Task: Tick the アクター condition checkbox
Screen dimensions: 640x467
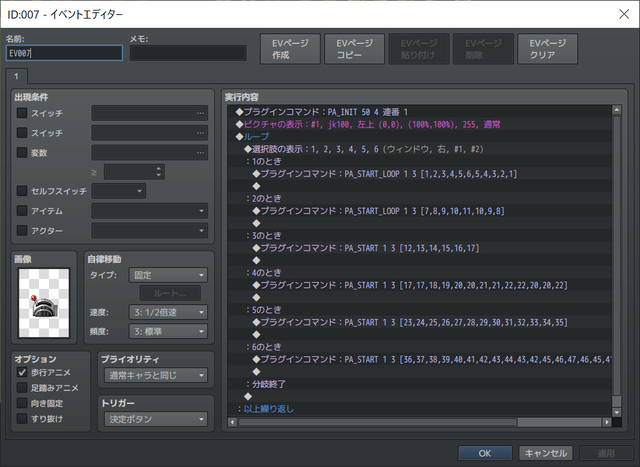Action: (22, 230)
